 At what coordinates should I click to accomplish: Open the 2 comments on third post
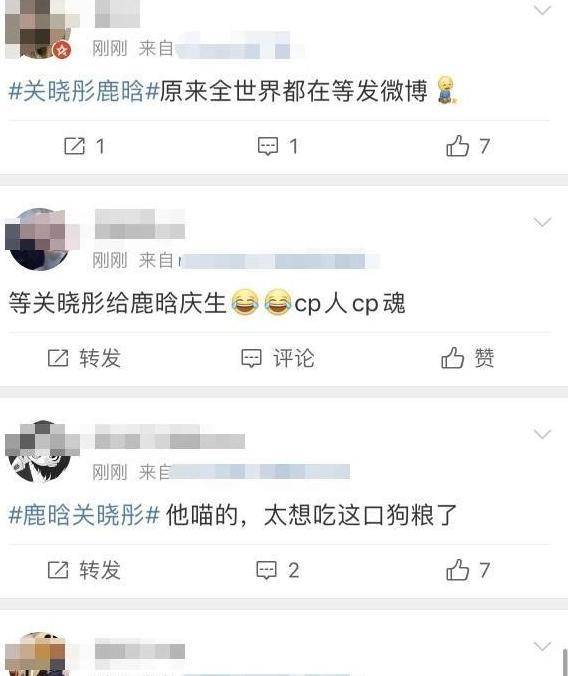[278, 570]
